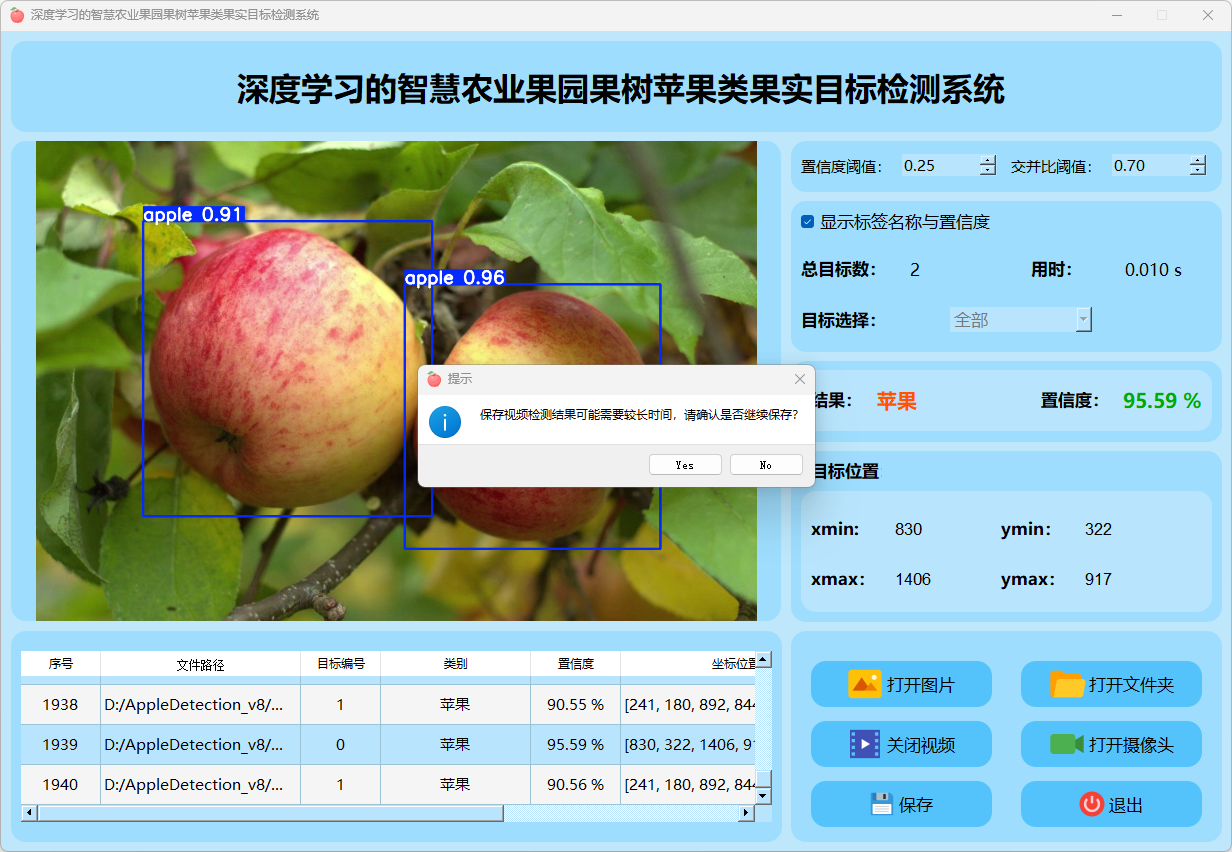Click the 保存 floppy disk icon
Image resolution: width=1232 pixels, height=852 pixels.
(881, 804)
